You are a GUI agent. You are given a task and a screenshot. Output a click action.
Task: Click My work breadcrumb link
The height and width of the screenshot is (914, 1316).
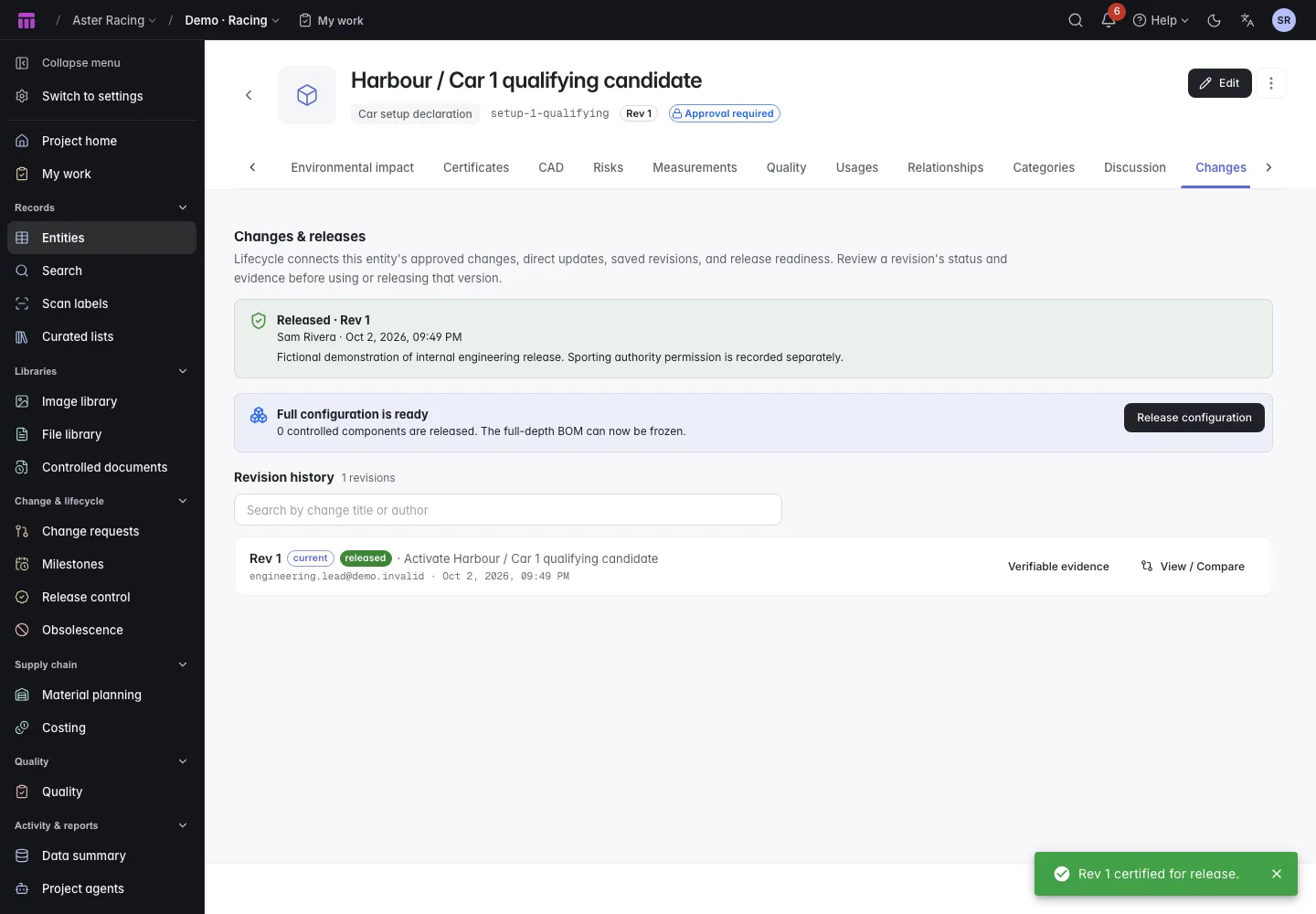click(331, 20)
